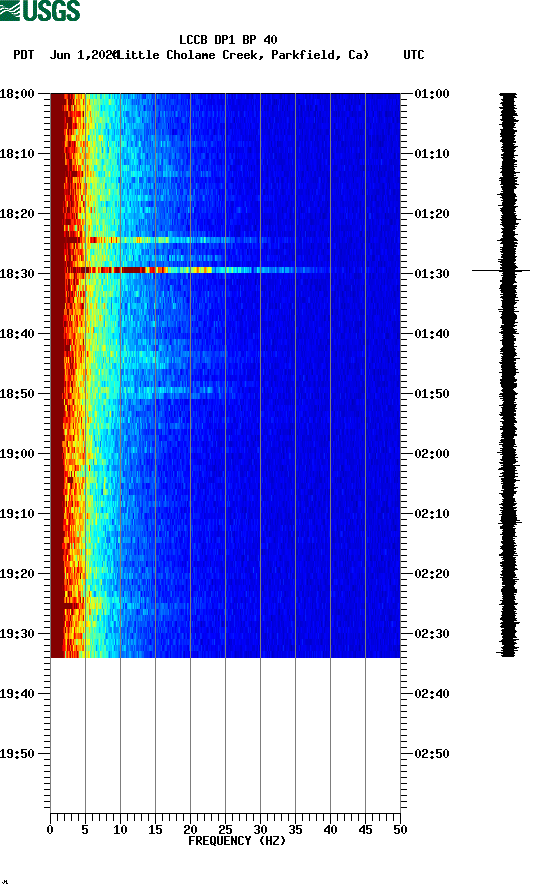
Task: Click the 0 Hz frequency tick label
Action: click(50, 830)
